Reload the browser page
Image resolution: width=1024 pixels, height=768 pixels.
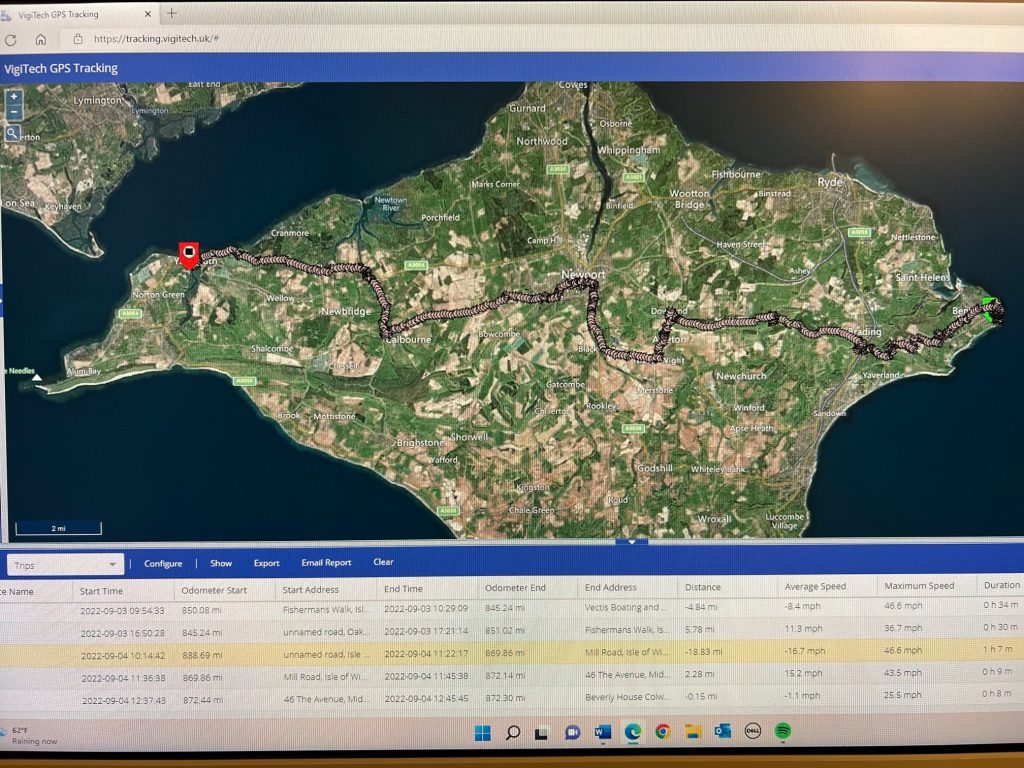[11, 40]
